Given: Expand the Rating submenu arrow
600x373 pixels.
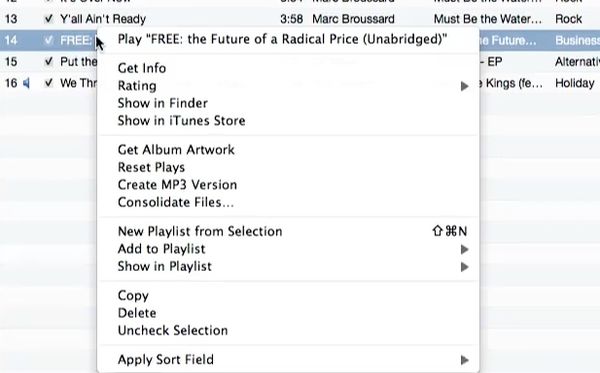Looking at the screenshot, I should click(x=465, y=86).
